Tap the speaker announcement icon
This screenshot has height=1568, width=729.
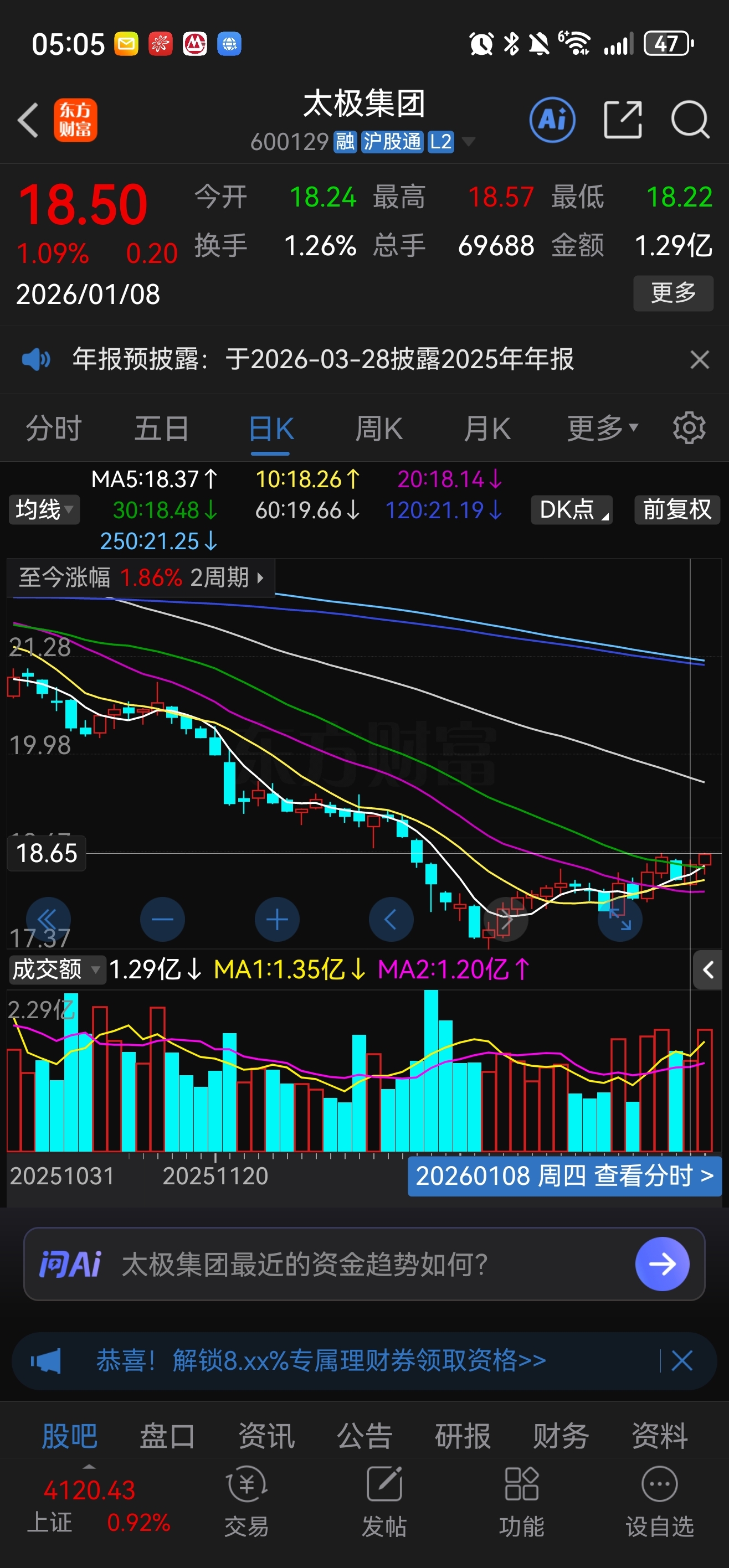36,359
